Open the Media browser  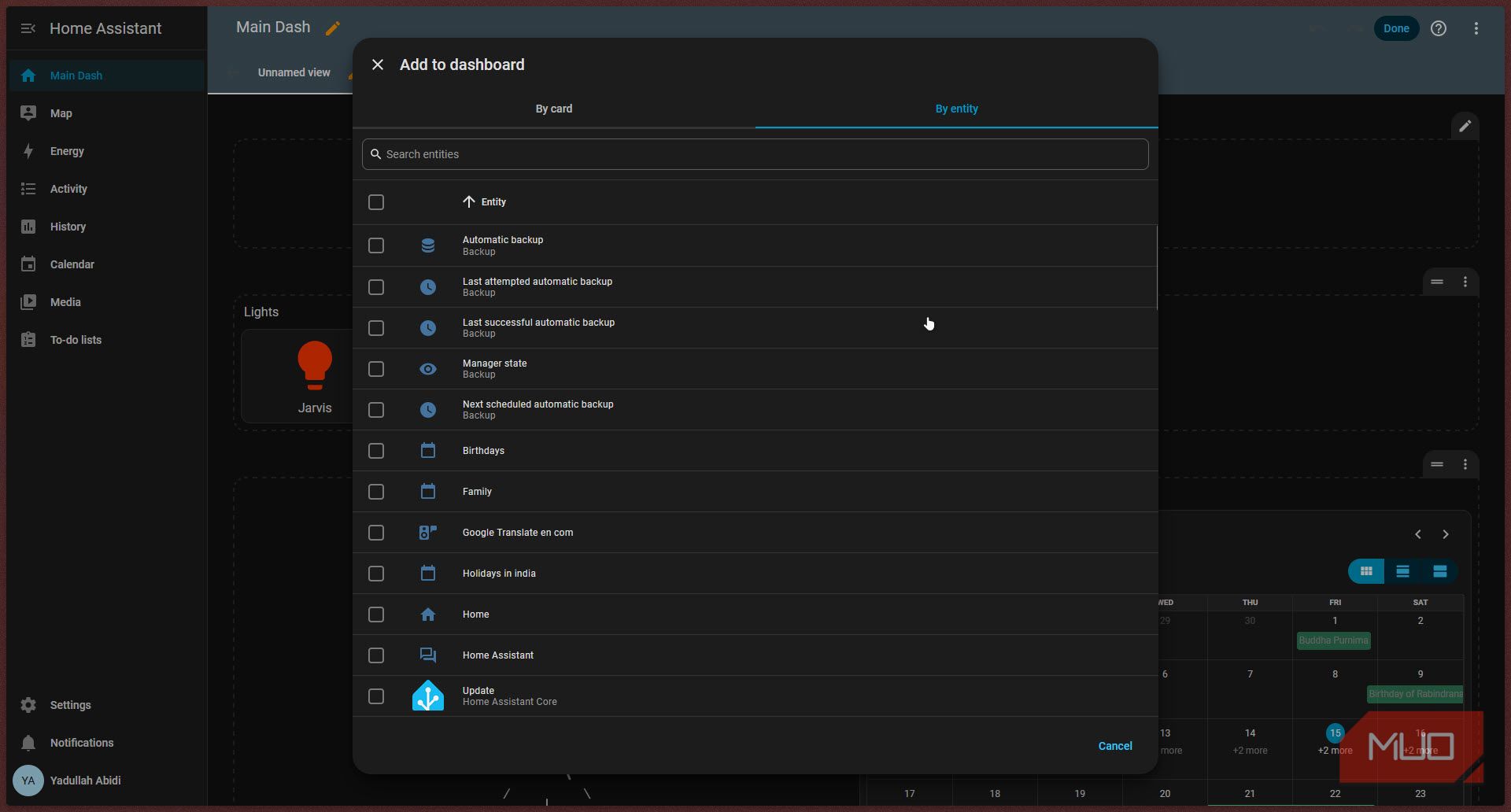[107, 302]
